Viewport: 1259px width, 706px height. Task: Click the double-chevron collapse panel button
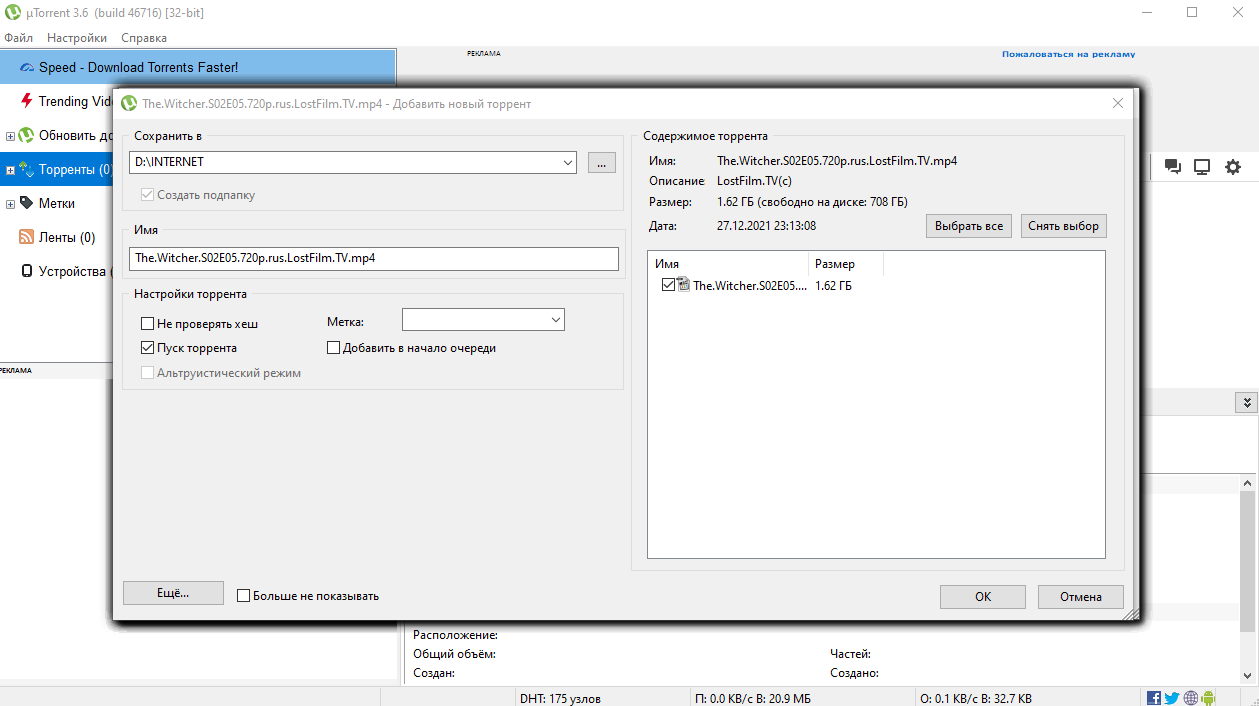(x=1246, y=402)
